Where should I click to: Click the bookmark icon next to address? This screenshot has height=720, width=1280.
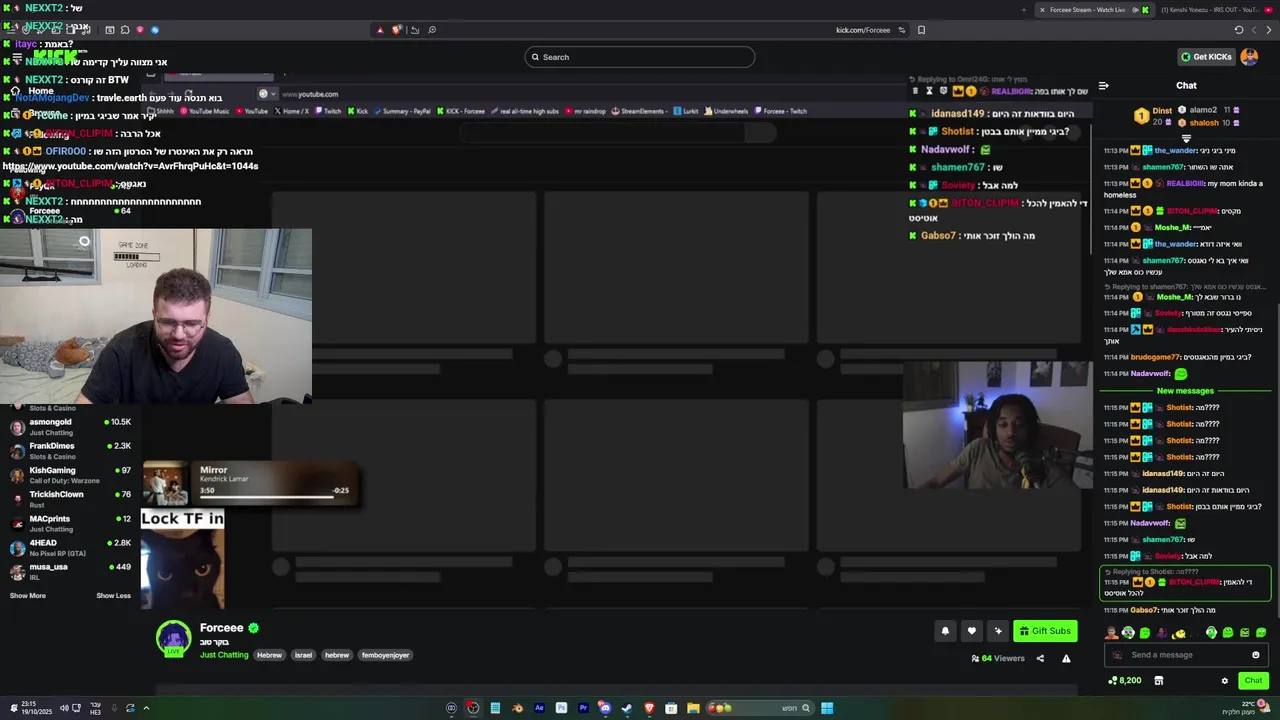pyautogui.click(x=921, y=30)
